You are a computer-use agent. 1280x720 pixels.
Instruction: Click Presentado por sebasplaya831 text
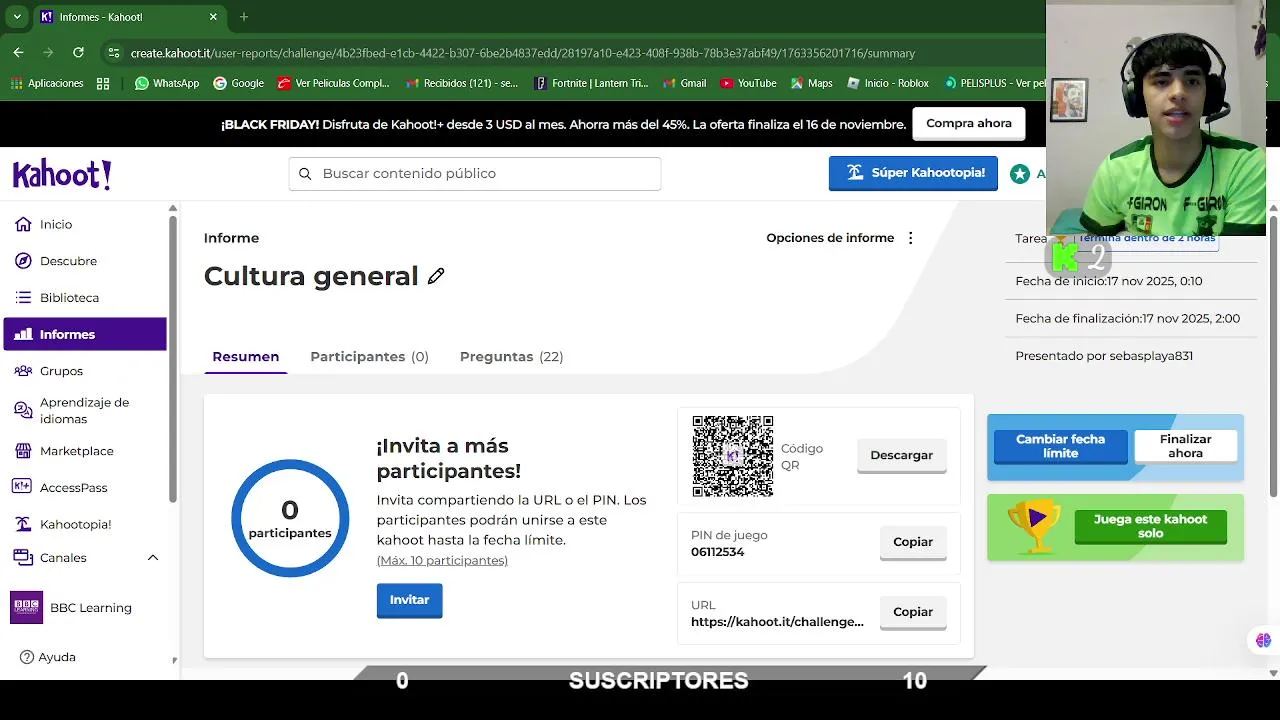[x=1104, y=356]
